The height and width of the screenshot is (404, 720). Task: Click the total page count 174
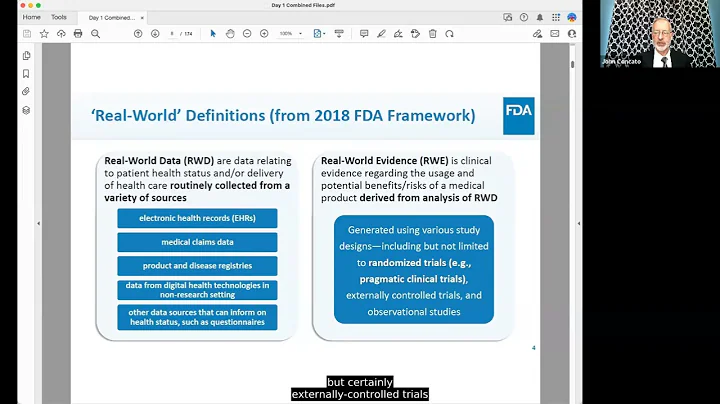188,34
